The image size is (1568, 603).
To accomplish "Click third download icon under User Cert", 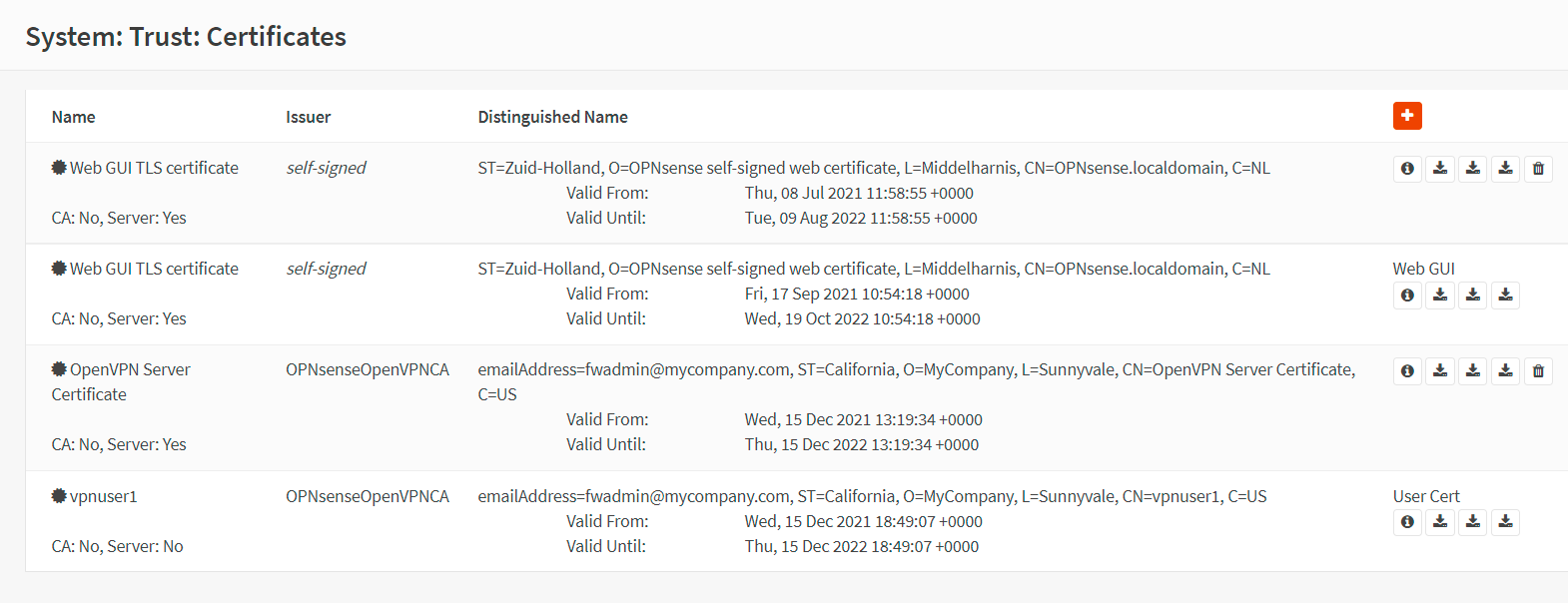I will coord(1505,522).
